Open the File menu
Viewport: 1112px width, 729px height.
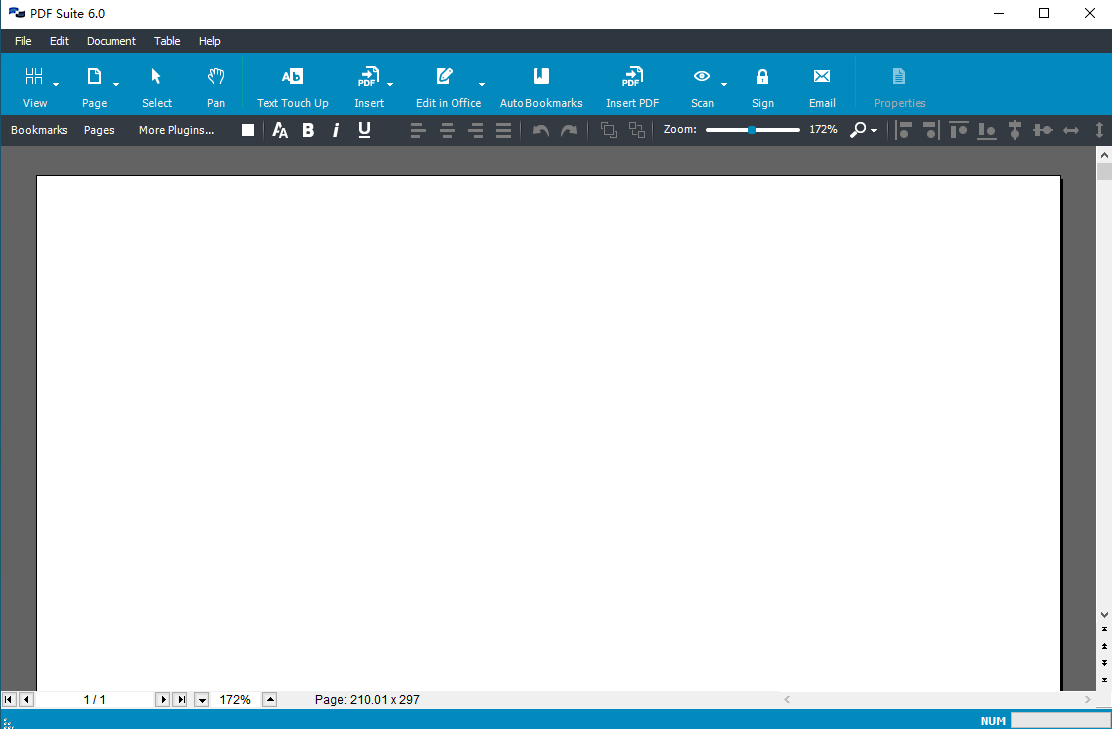23,41
